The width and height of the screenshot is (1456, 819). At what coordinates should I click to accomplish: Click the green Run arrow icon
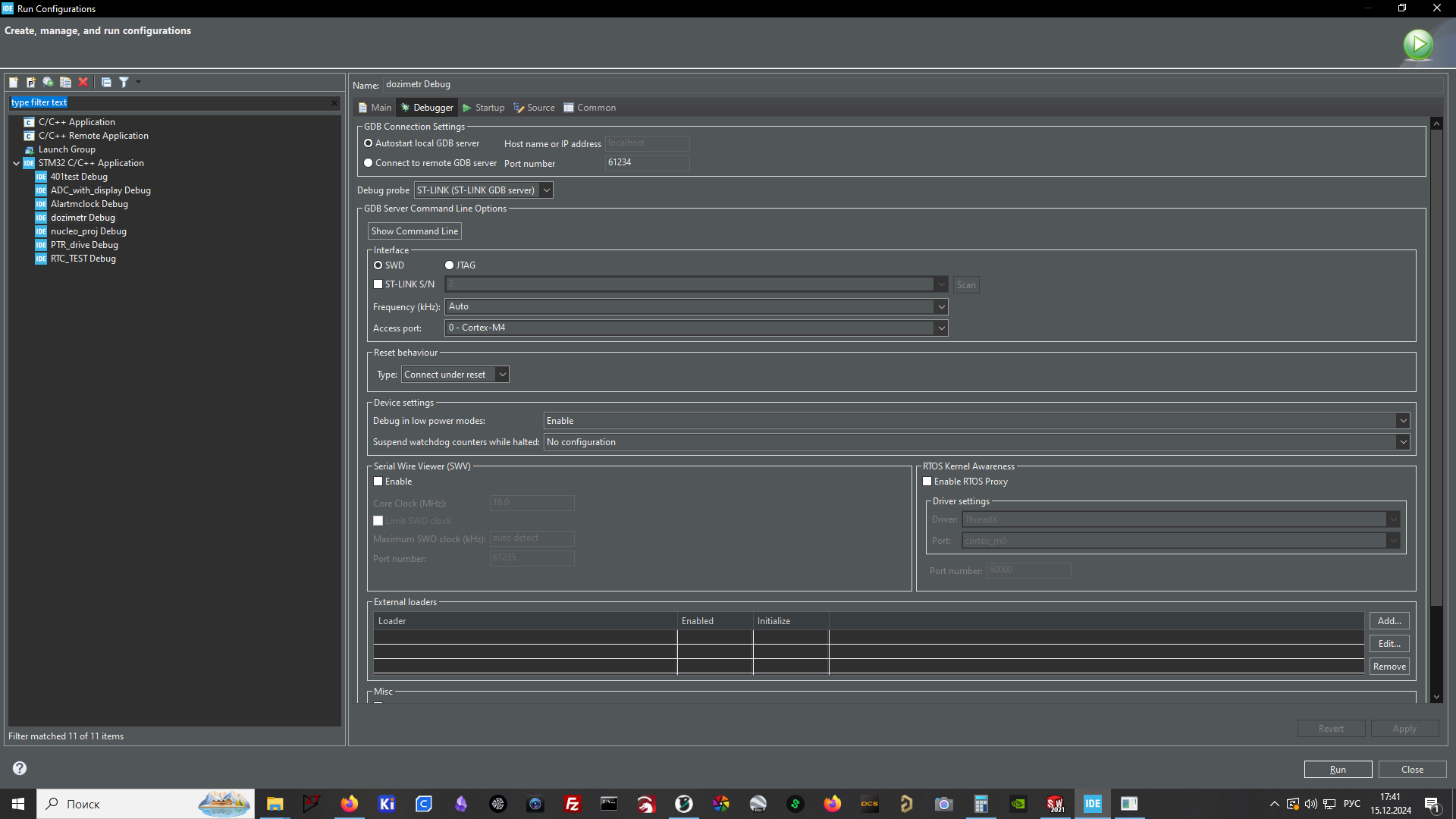point(1417,44)
